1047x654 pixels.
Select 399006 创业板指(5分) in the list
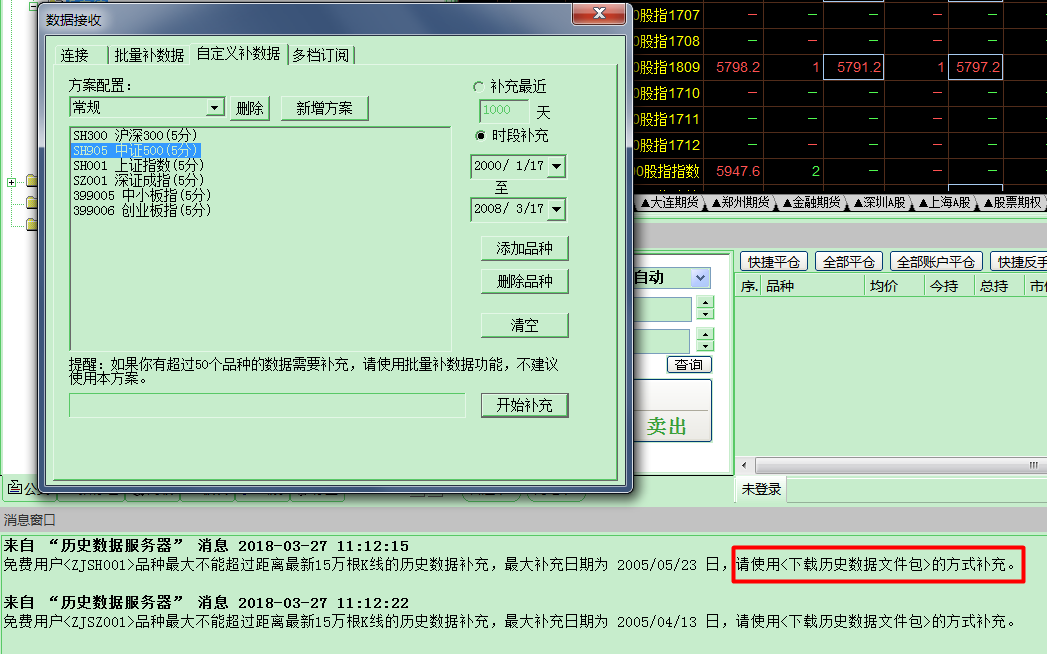coord(142,210)
